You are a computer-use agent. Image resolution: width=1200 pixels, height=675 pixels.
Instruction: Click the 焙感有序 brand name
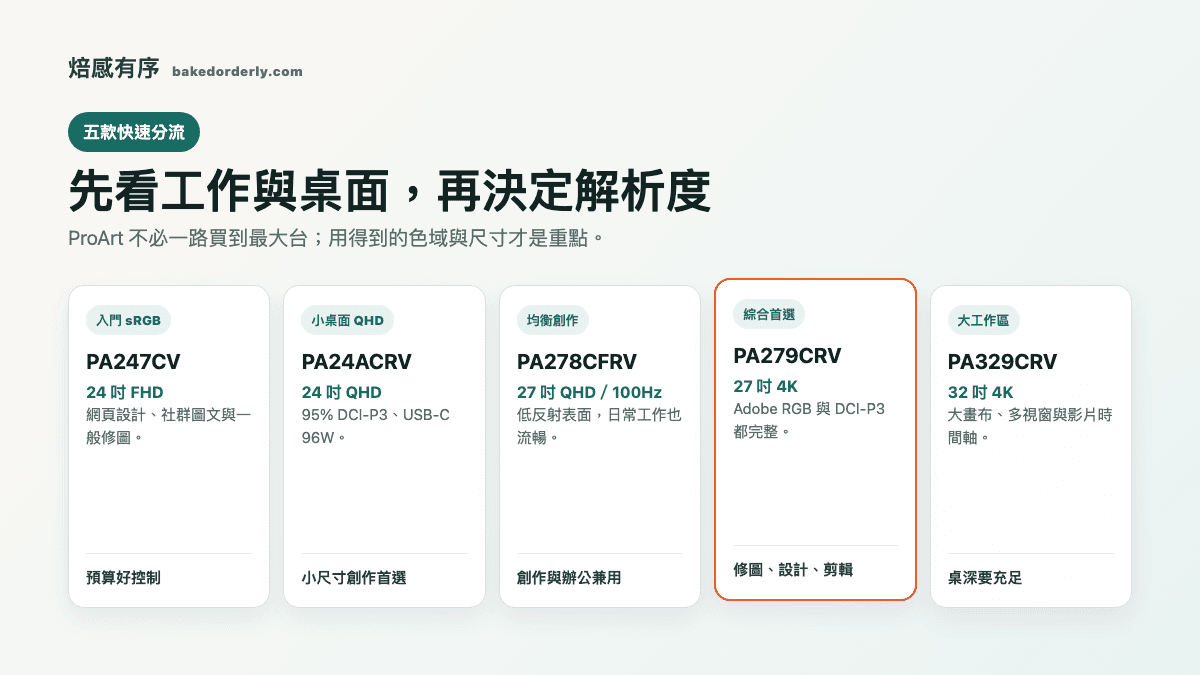114,69
